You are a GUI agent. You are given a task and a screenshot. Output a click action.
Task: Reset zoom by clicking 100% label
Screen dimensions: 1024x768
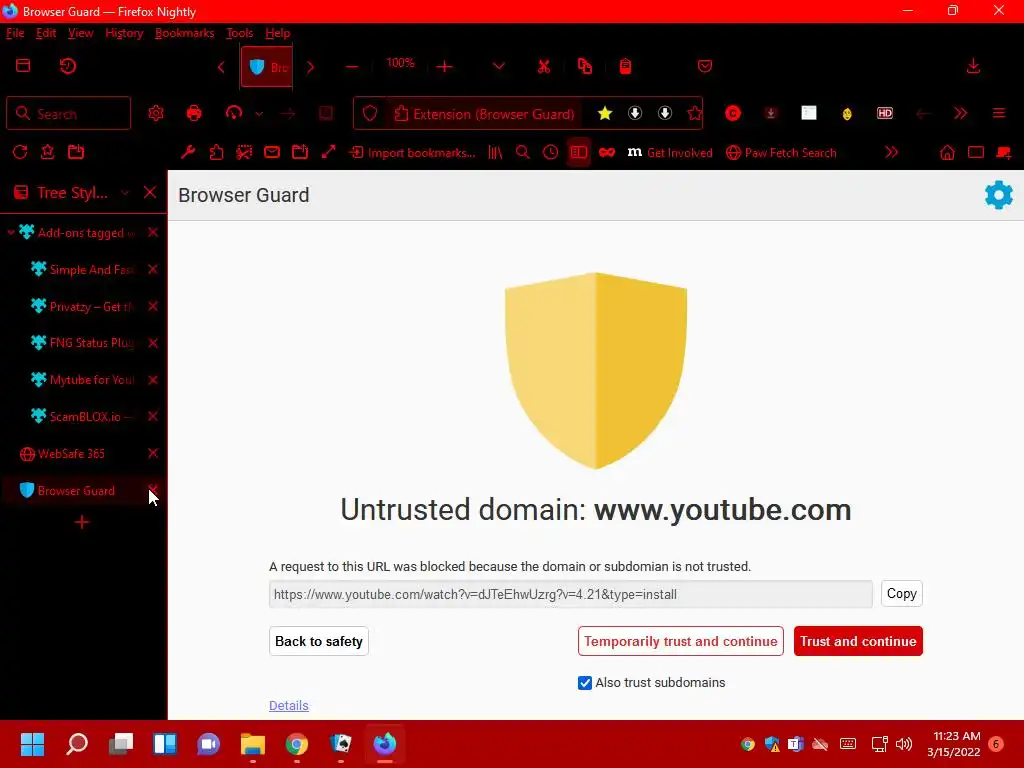(400, 63)
